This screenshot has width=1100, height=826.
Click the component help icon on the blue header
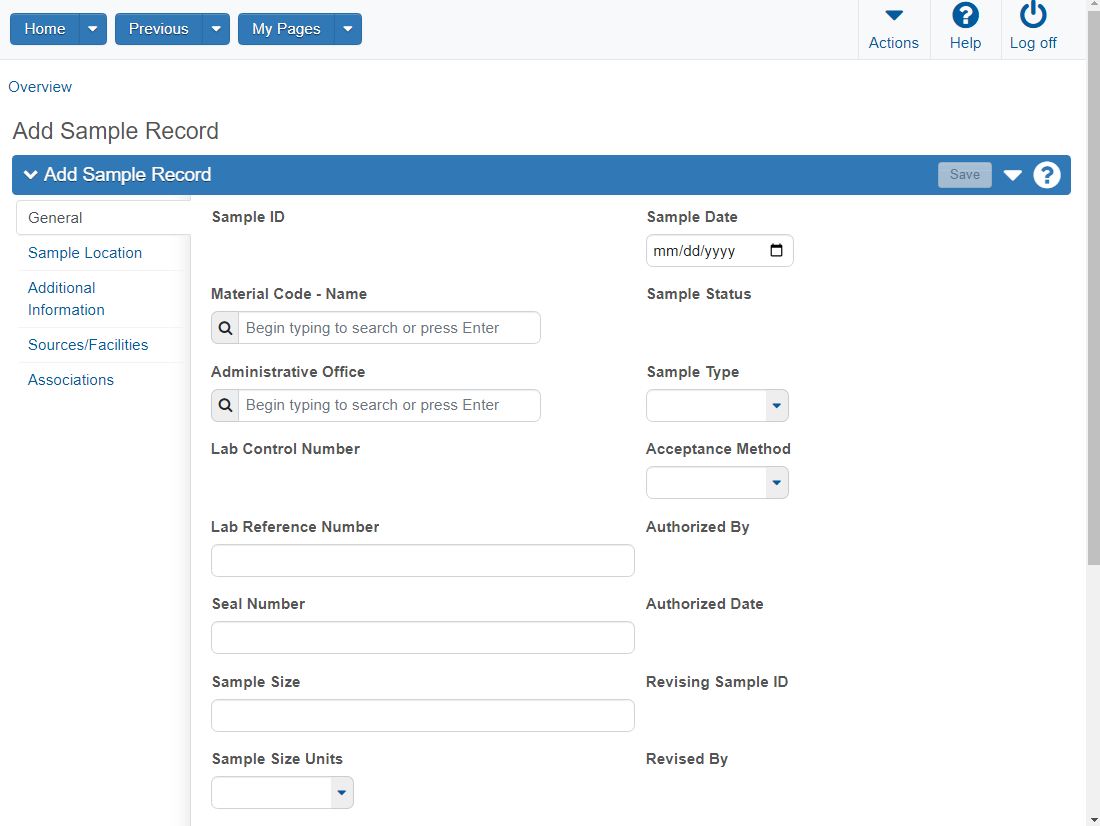point(1046,175)
